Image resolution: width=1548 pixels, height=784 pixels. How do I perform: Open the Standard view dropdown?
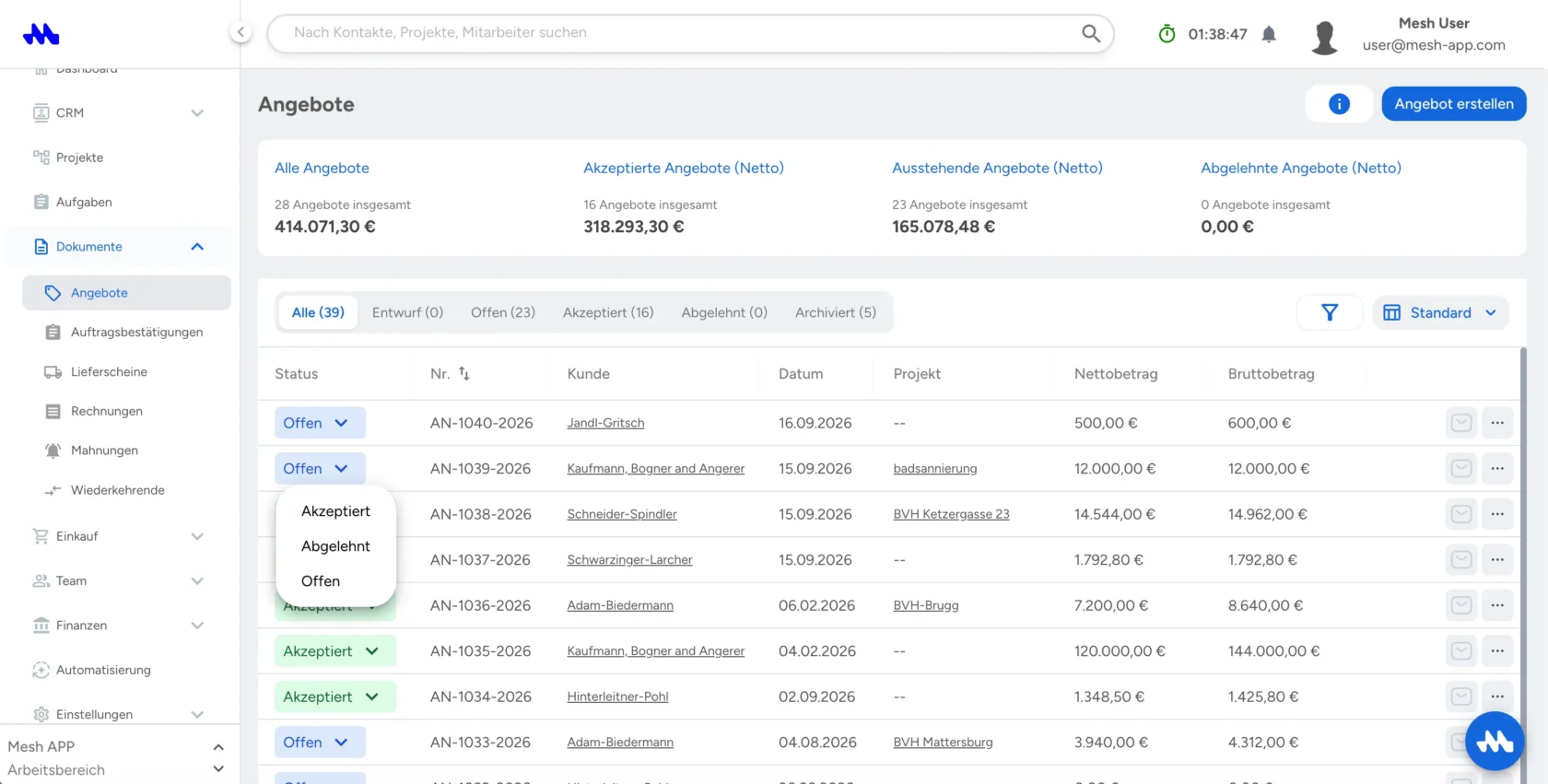pos(1440,312)
